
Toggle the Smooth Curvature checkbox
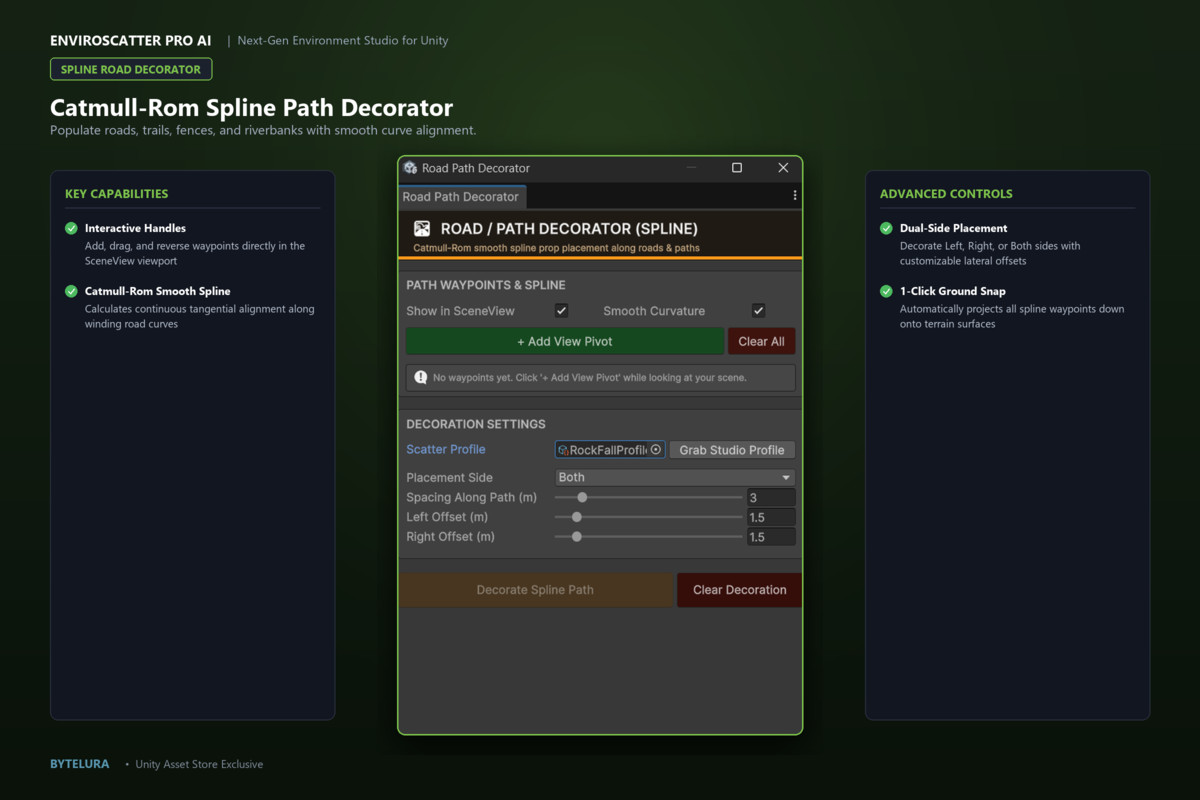(758, 311)
